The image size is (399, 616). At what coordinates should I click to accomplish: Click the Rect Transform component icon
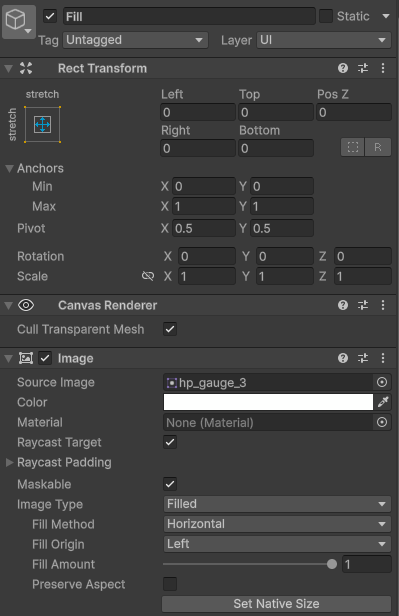click(x=26, y=68)
